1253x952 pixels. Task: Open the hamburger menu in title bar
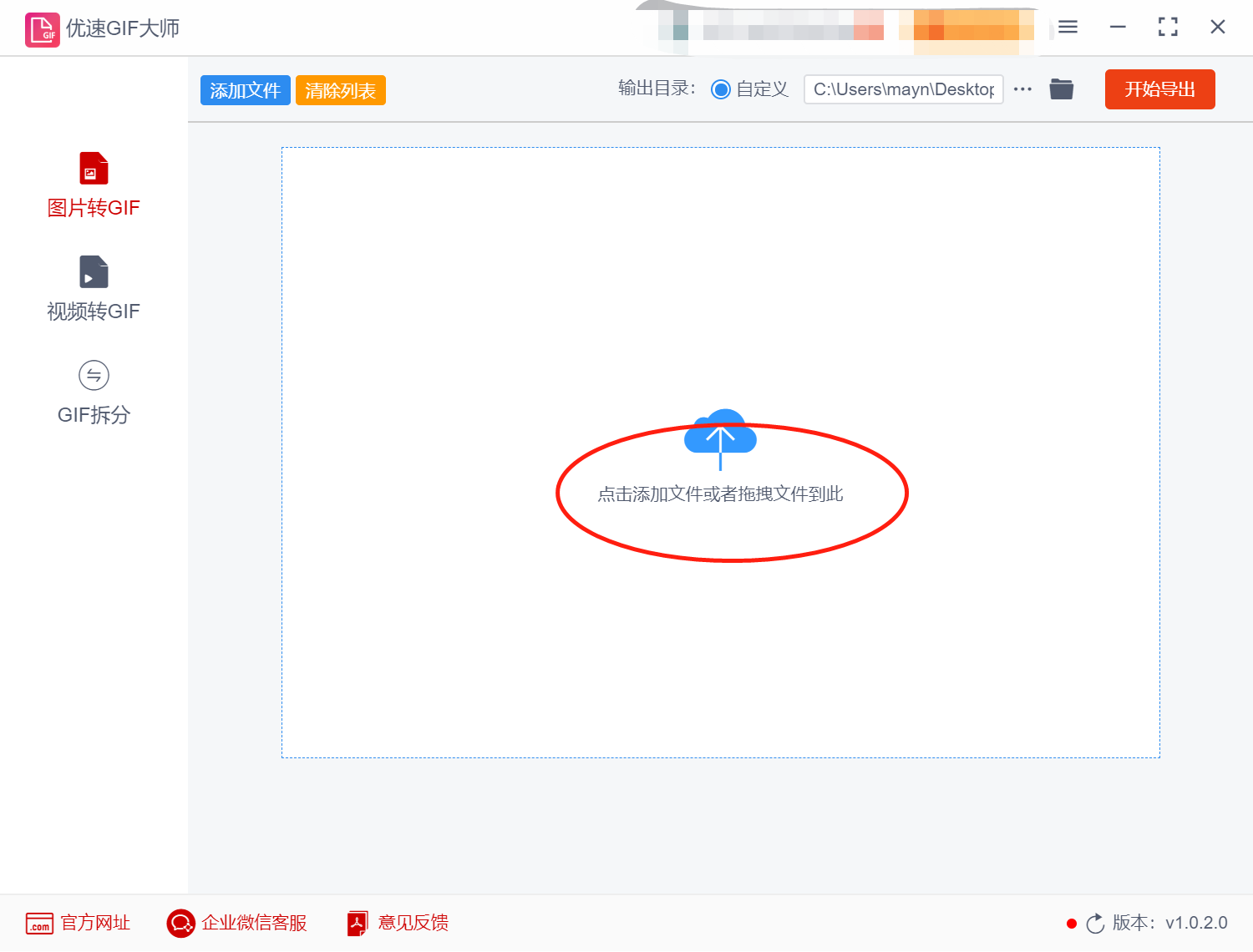pos(1068,27)
